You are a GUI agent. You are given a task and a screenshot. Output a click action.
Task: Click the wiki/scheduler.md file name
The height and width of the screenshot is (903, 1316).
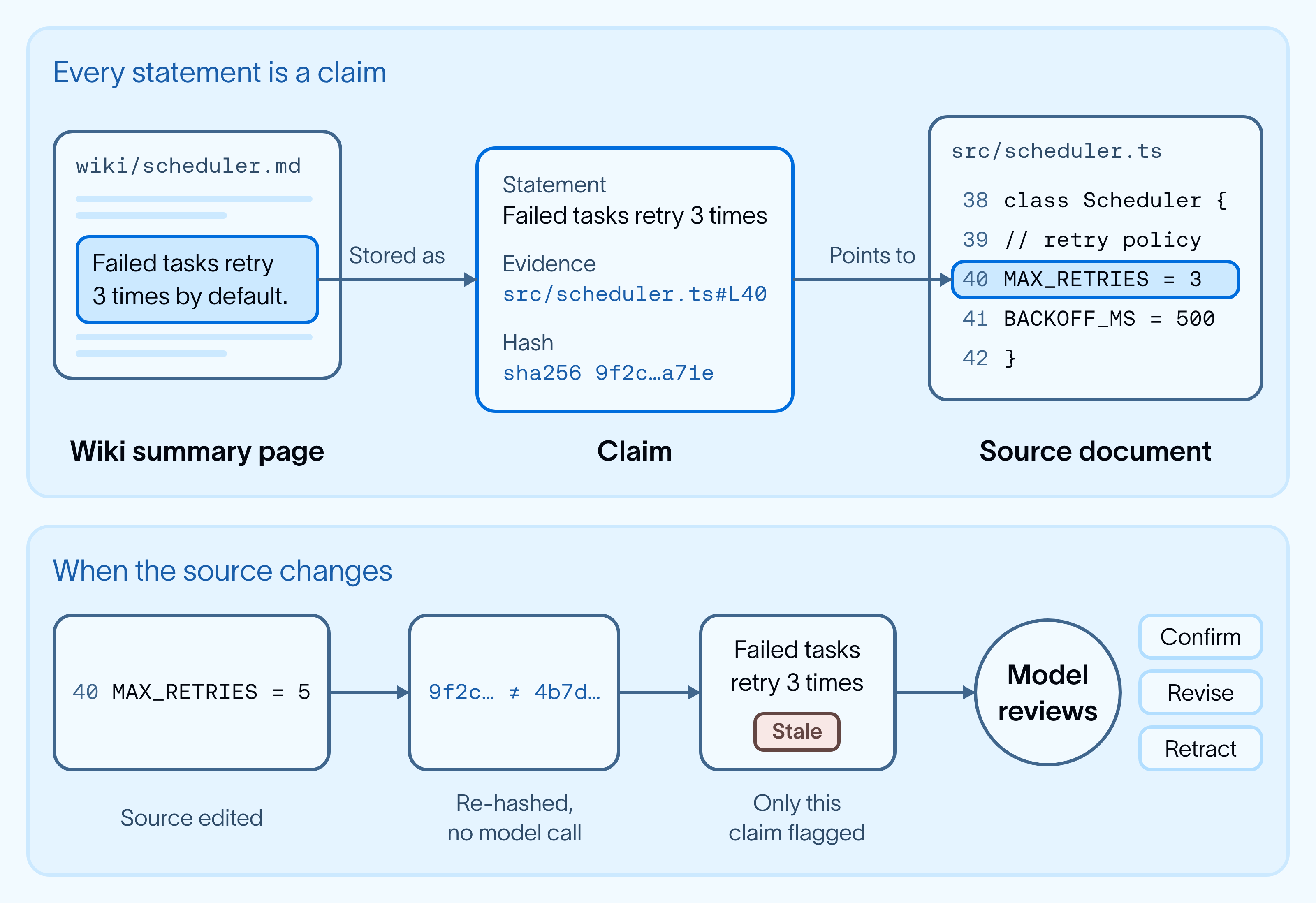[188, 166]
